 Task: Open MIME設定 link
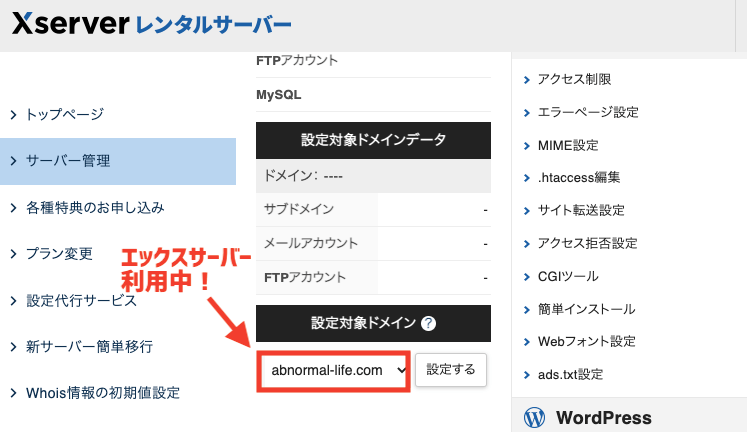pyautogui.click(x=568, y=145)
